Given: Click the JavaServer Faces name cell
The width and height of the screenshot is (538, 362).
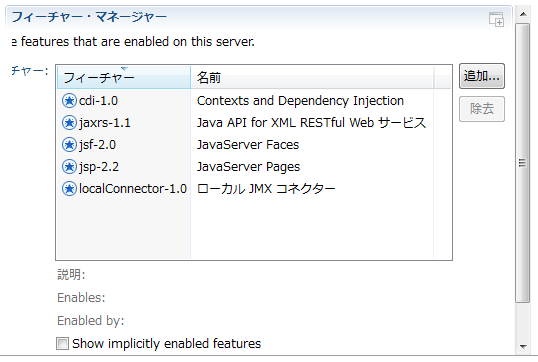Looking at the screenshot, I should click(x=248, y=145).
